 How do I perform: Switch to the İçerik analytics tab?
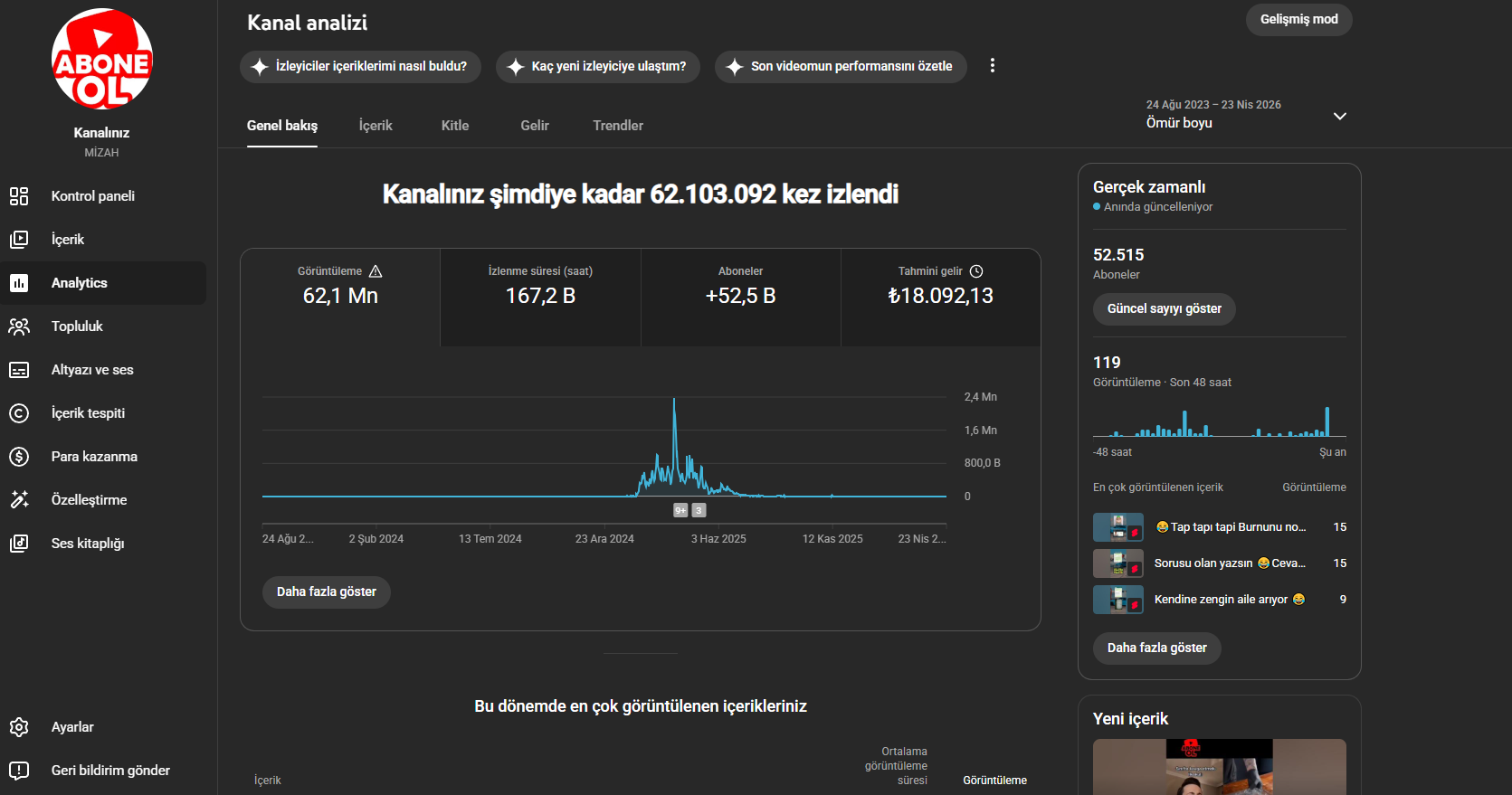376,126
